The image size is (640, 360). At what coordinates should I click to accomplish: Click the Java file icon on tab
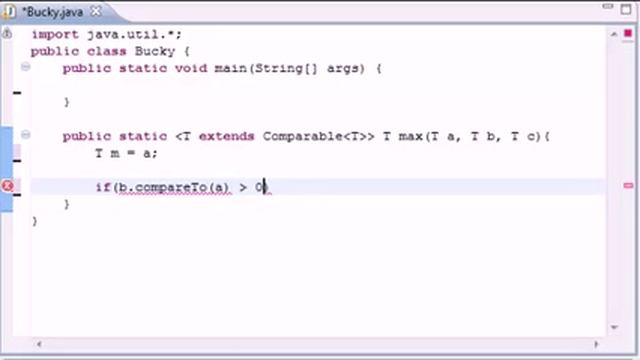9,12
